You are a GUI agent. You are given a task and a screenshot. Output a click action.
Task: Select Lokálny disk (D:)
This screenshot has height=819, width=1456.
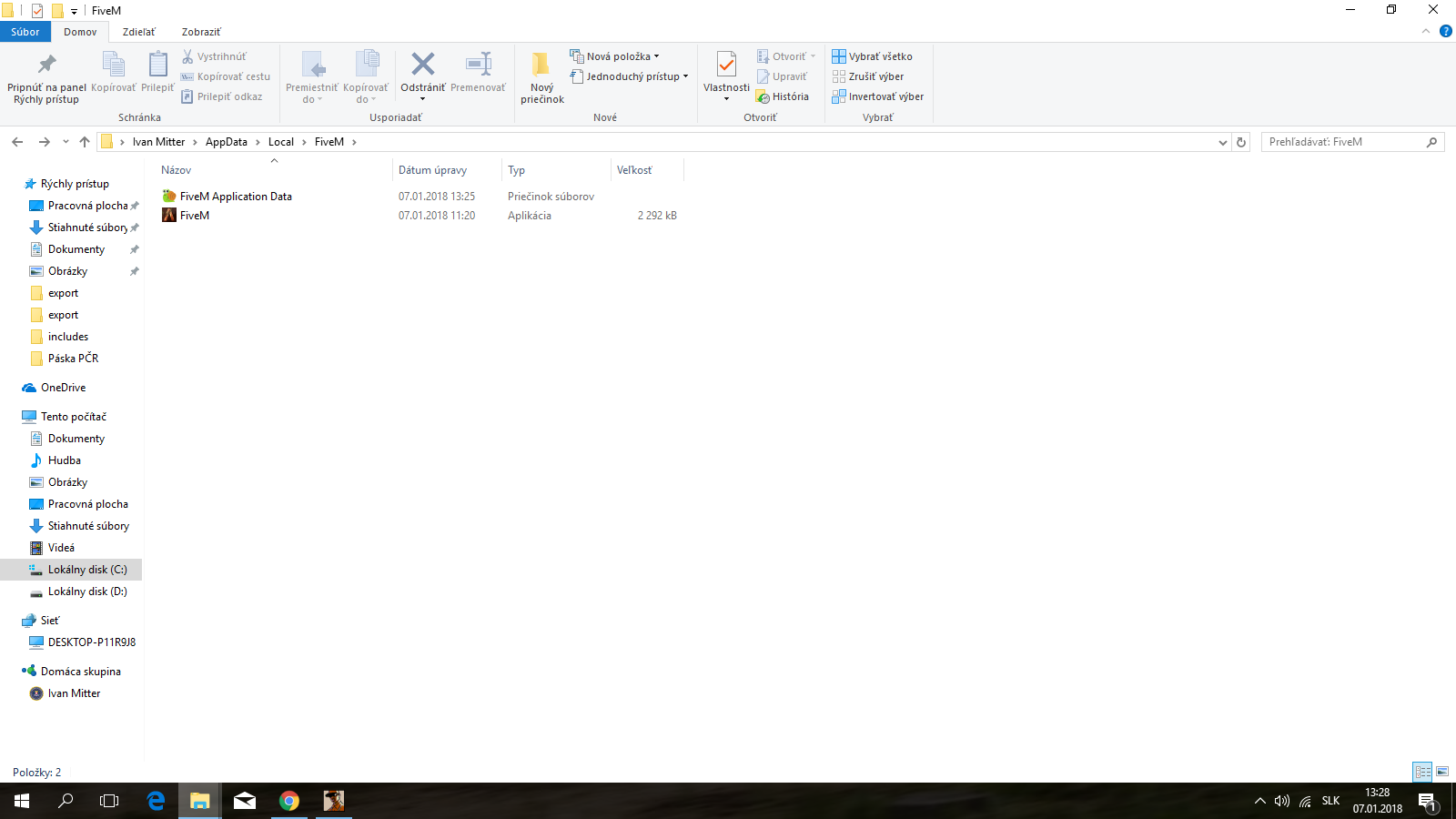coord(87,591)
